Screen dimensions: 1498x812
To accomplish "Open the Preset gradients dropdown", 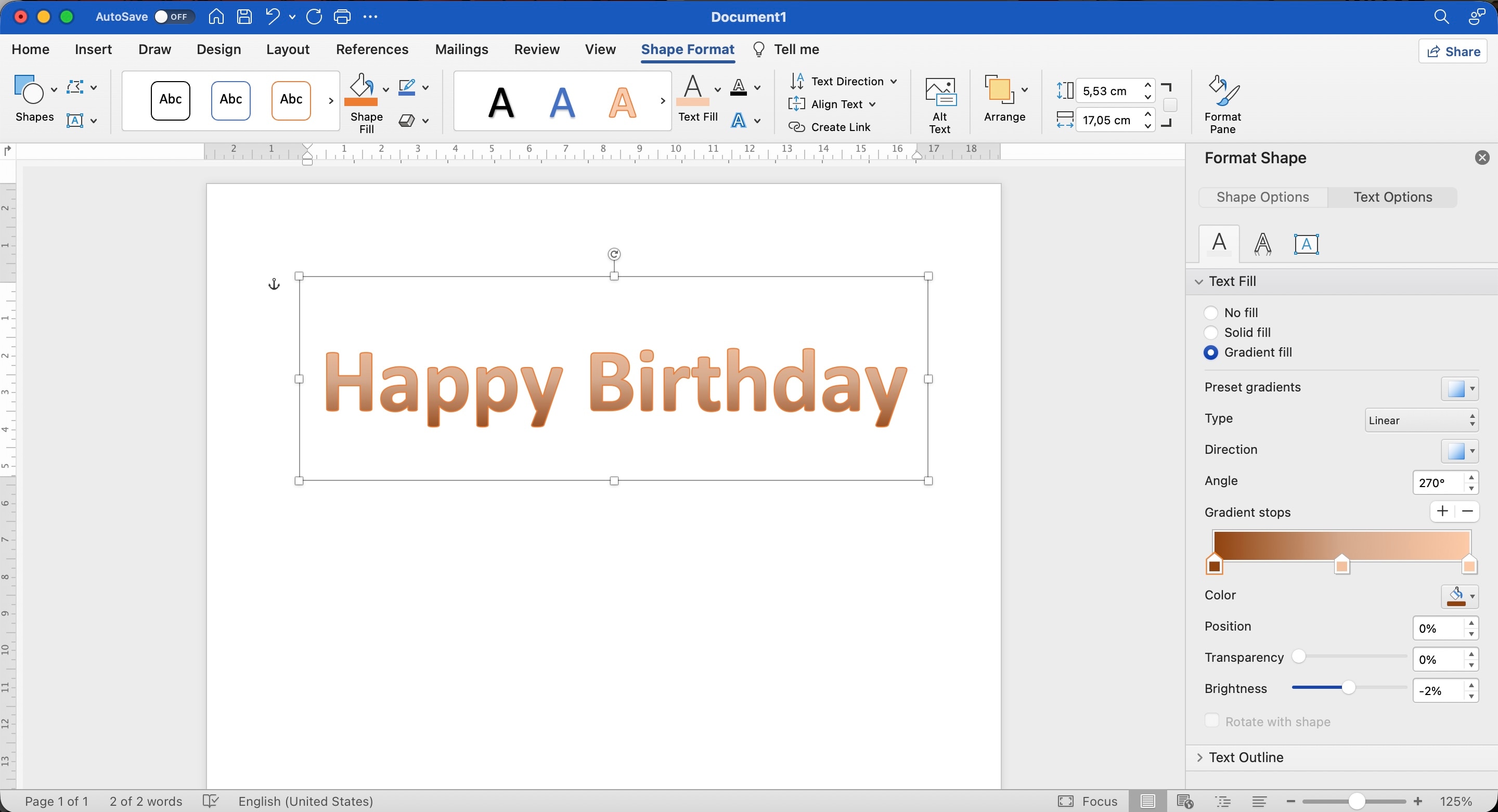I will [x=1459, y=388].
